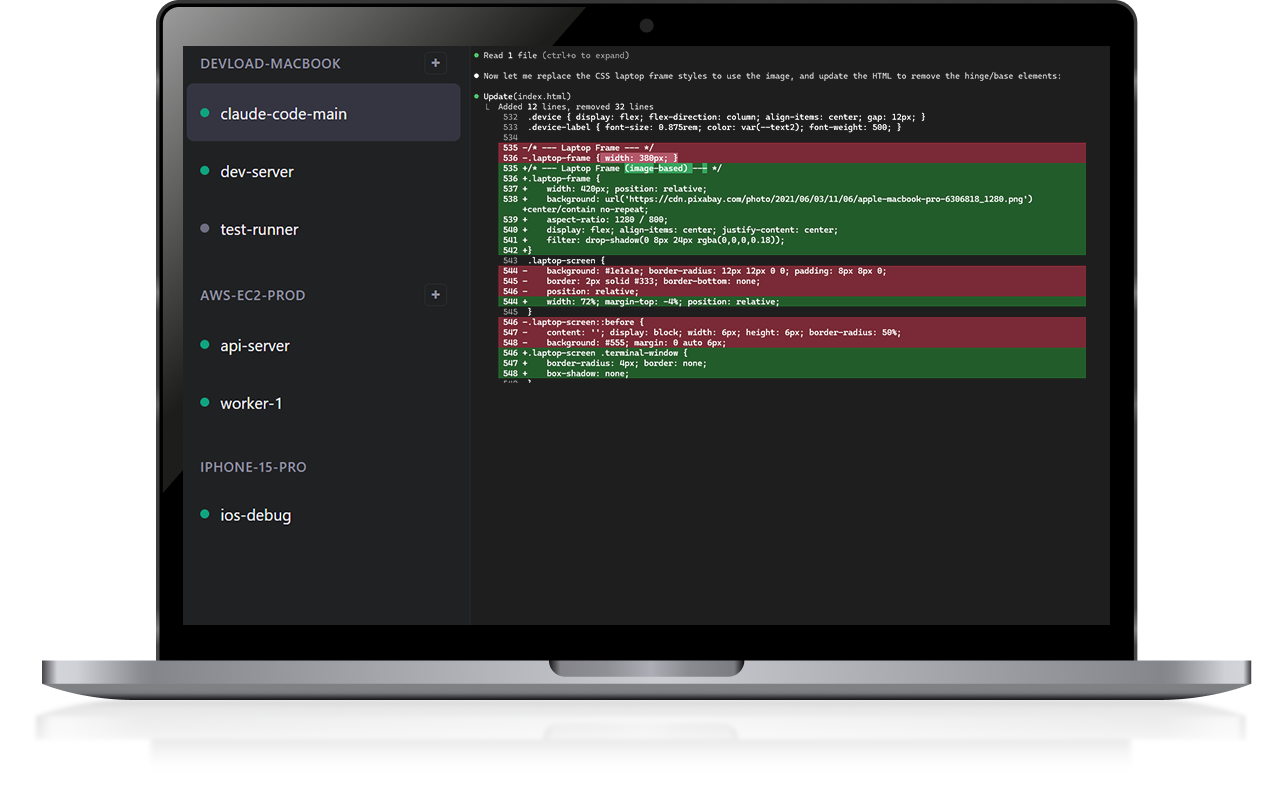Click the gray status dot beside test-runner
This screenshot has height=804, width=1286.
coord(207,229)
